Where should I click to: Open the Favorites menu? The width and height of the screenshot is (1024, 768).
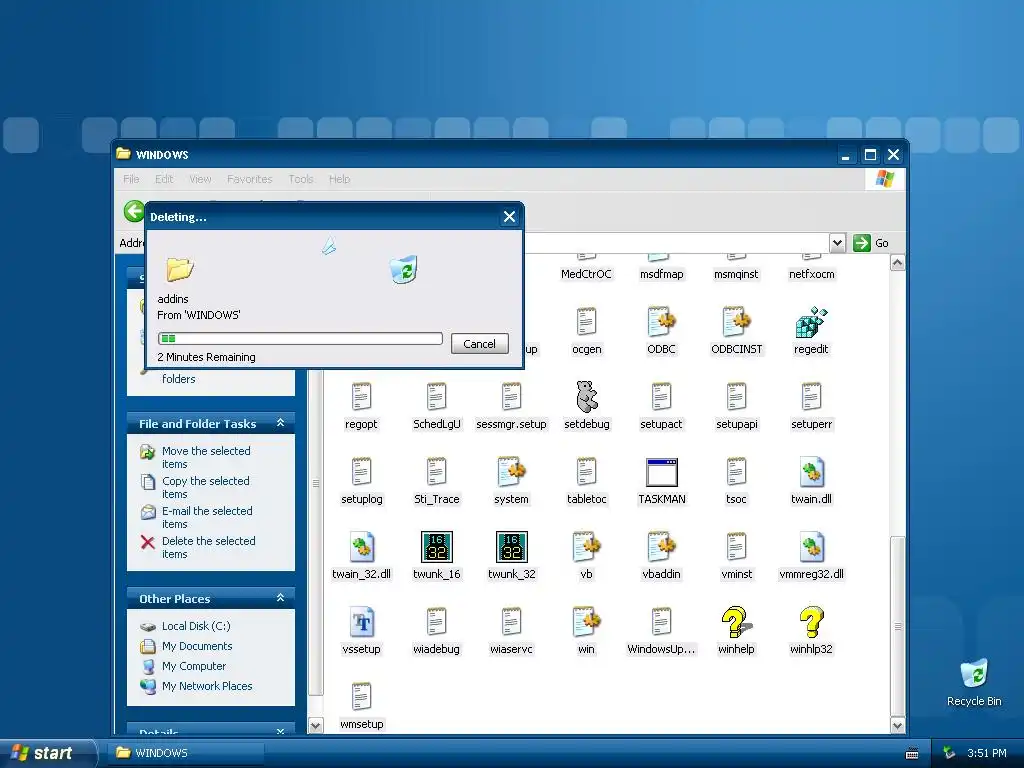coord(249,179)
